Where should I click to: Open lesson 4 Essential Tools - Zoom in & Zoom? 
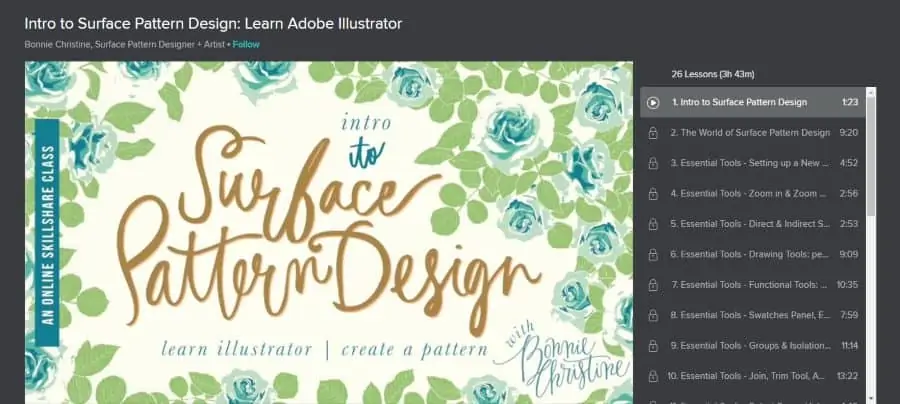click(x=752, y=193)
